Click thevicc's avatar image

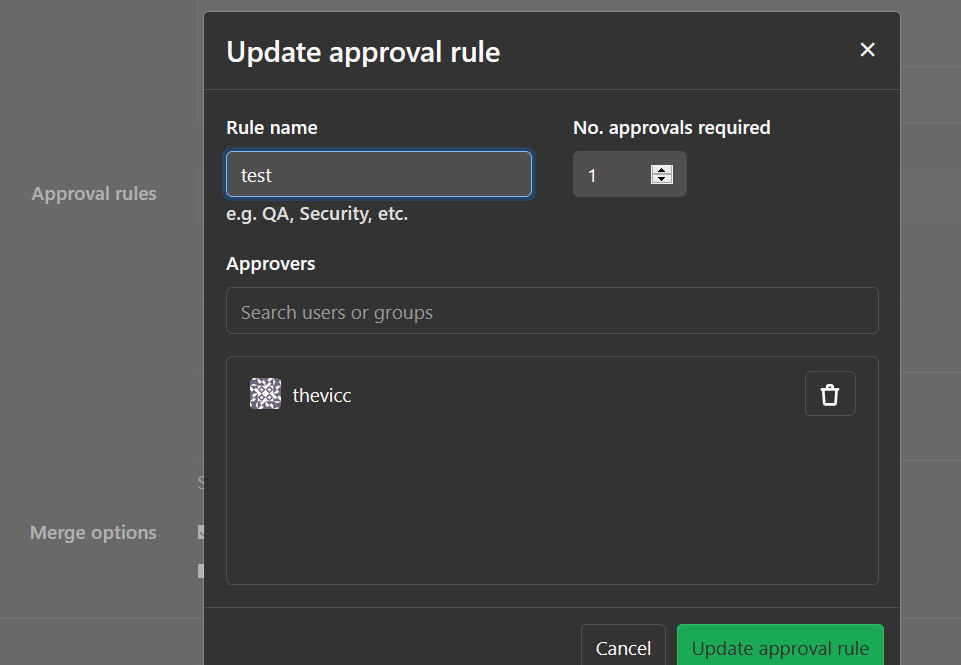[265, 394]
